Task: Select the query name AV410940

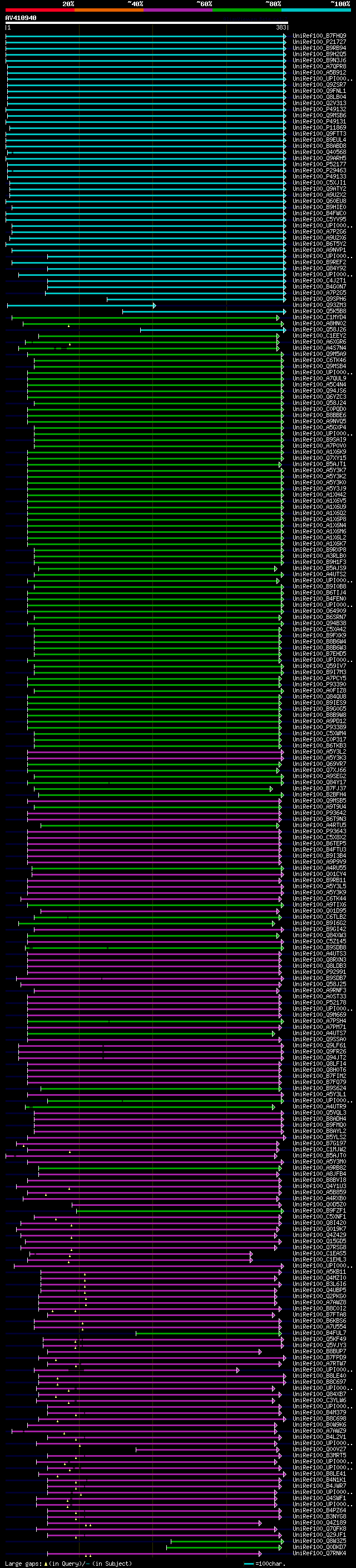Action: pyautogui.click(x=21, y=18)
